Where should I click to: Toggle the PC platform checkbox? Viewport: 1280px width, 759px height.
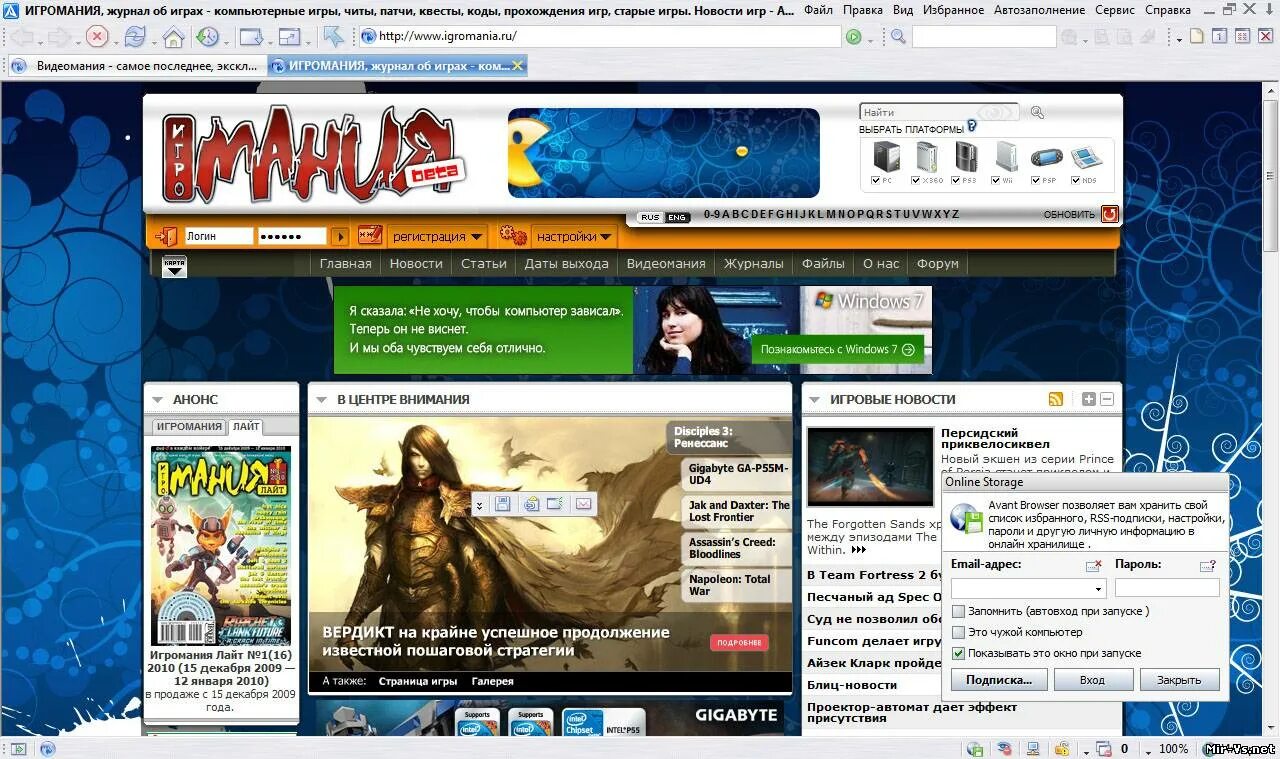875,181
